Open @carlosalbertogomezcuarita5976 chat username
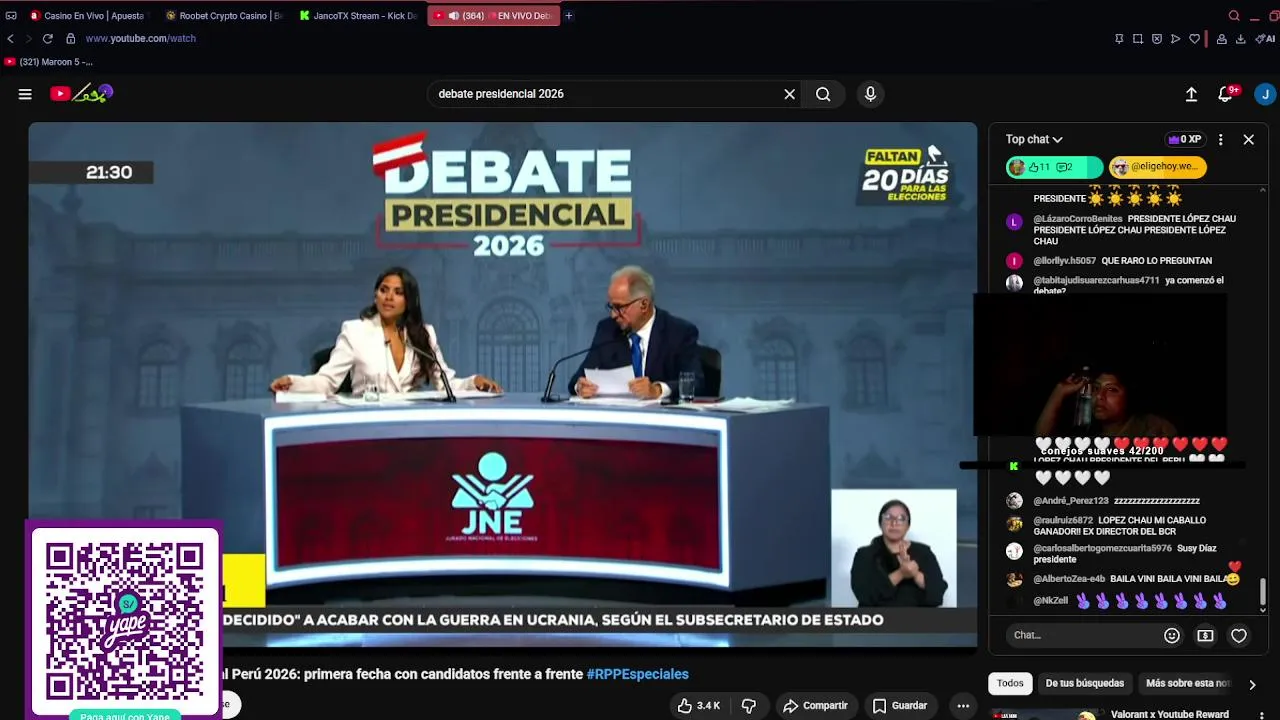This screenshot has width=1280, height=720. [x=1102, y=549]
